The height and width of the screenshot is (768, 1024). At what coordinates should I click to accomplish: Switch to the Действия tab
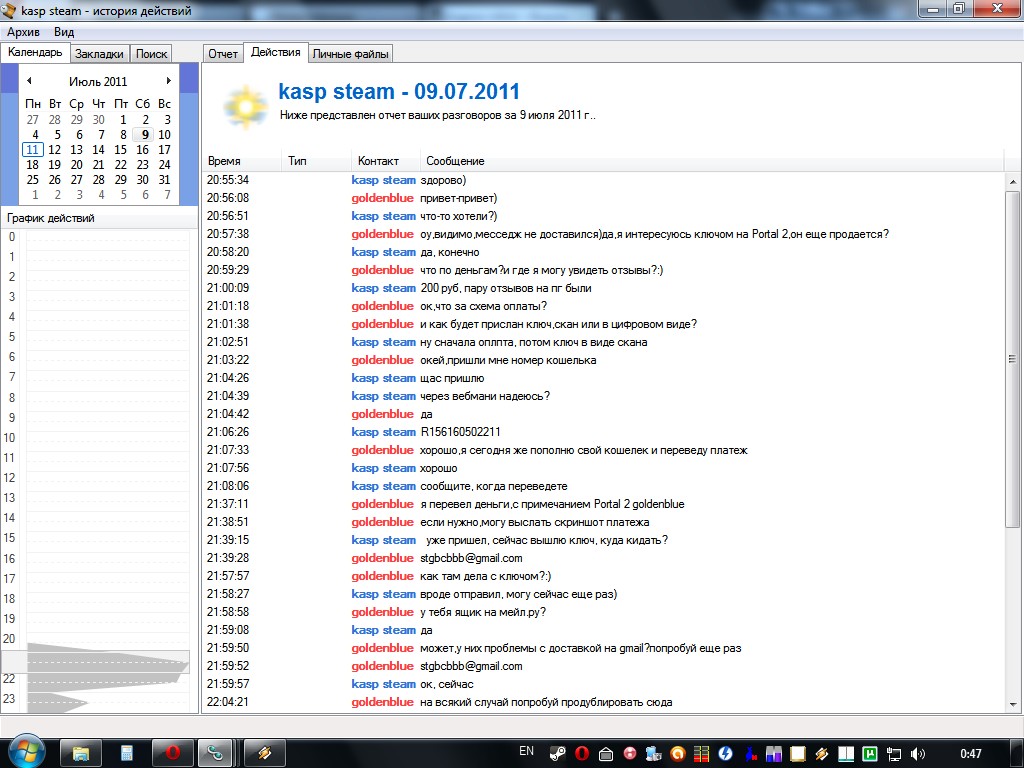coord(276,52)
